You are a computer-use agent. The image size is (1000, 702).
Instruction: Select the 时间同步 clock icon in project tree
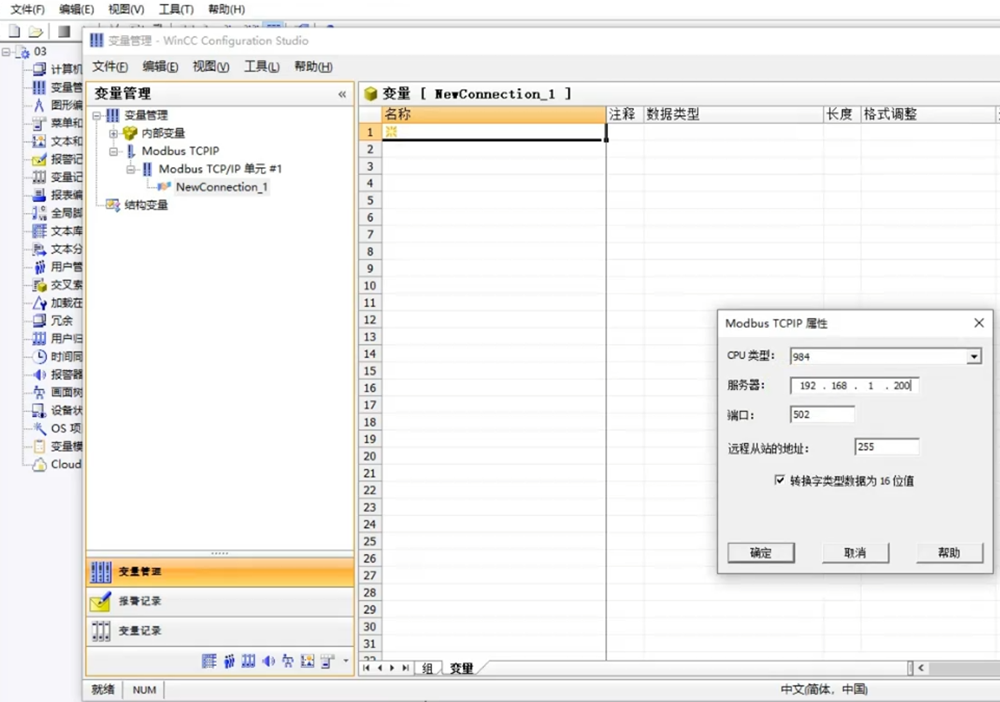[40, 356]
